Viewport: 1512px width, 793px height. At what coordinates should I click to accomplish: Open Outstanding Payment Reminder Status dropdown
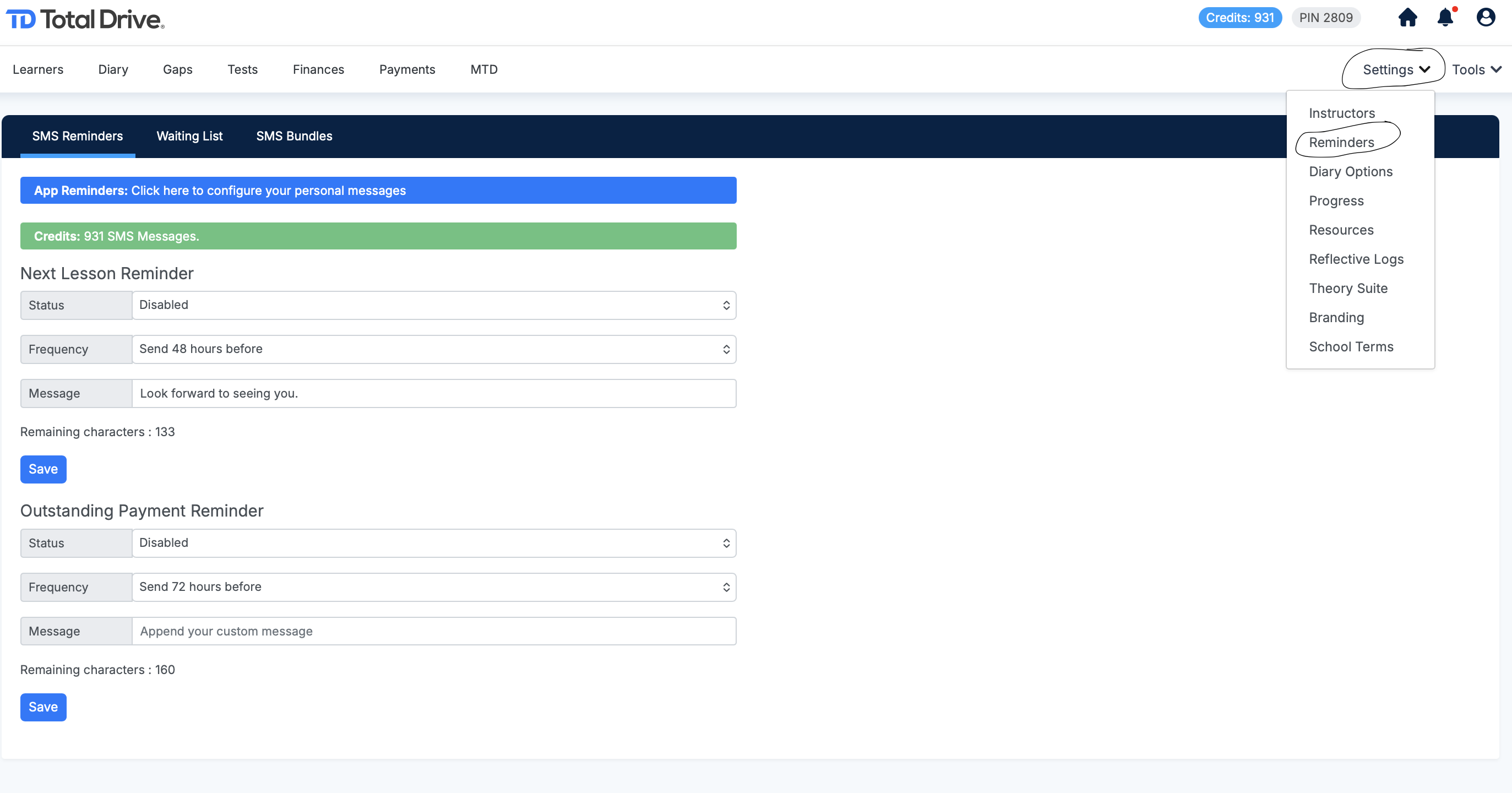point(434,543)
